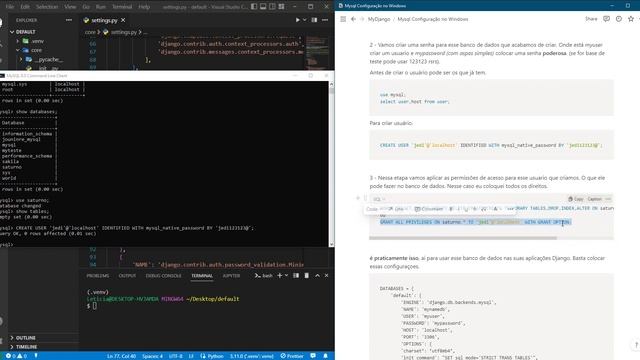Screen dimensions: 640x360
Task: Open the View menu in VS Code
Action: pos(70,7)
